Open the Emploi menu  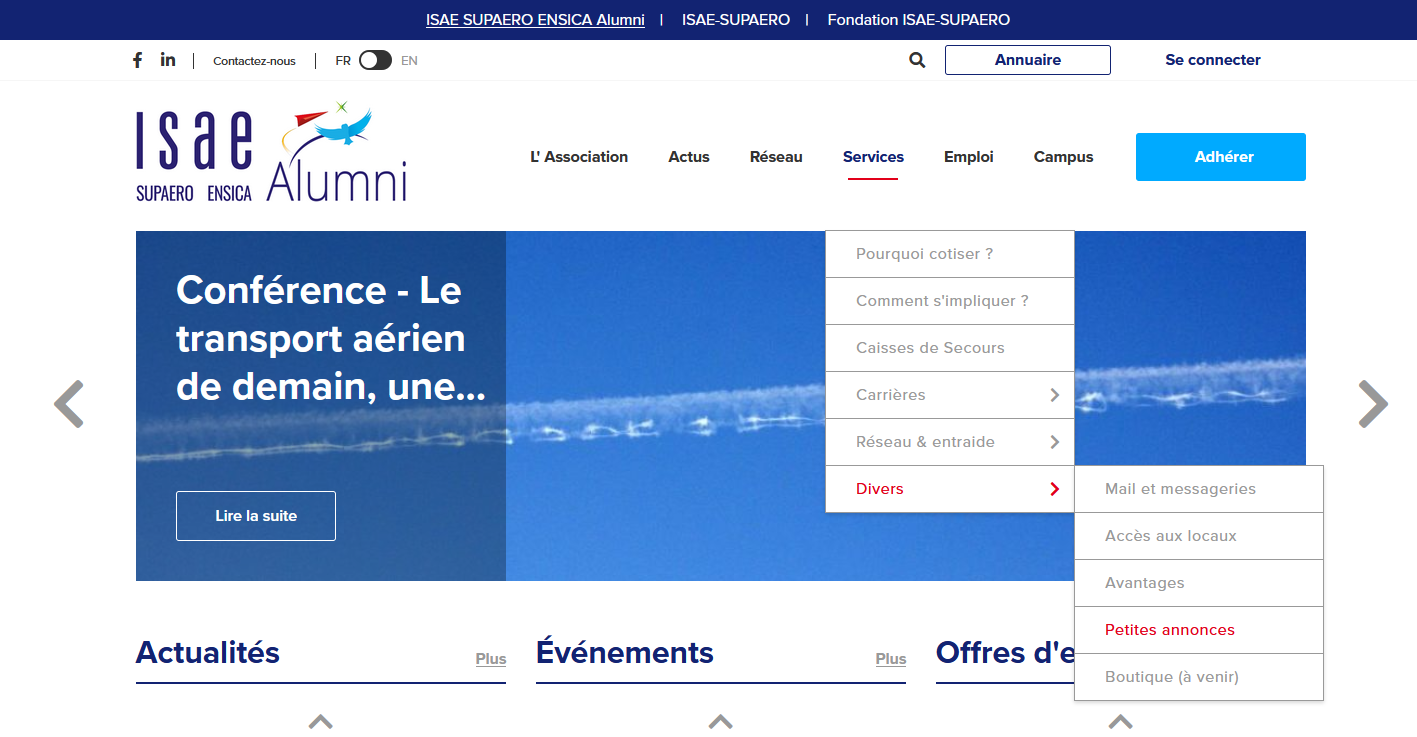969,157
